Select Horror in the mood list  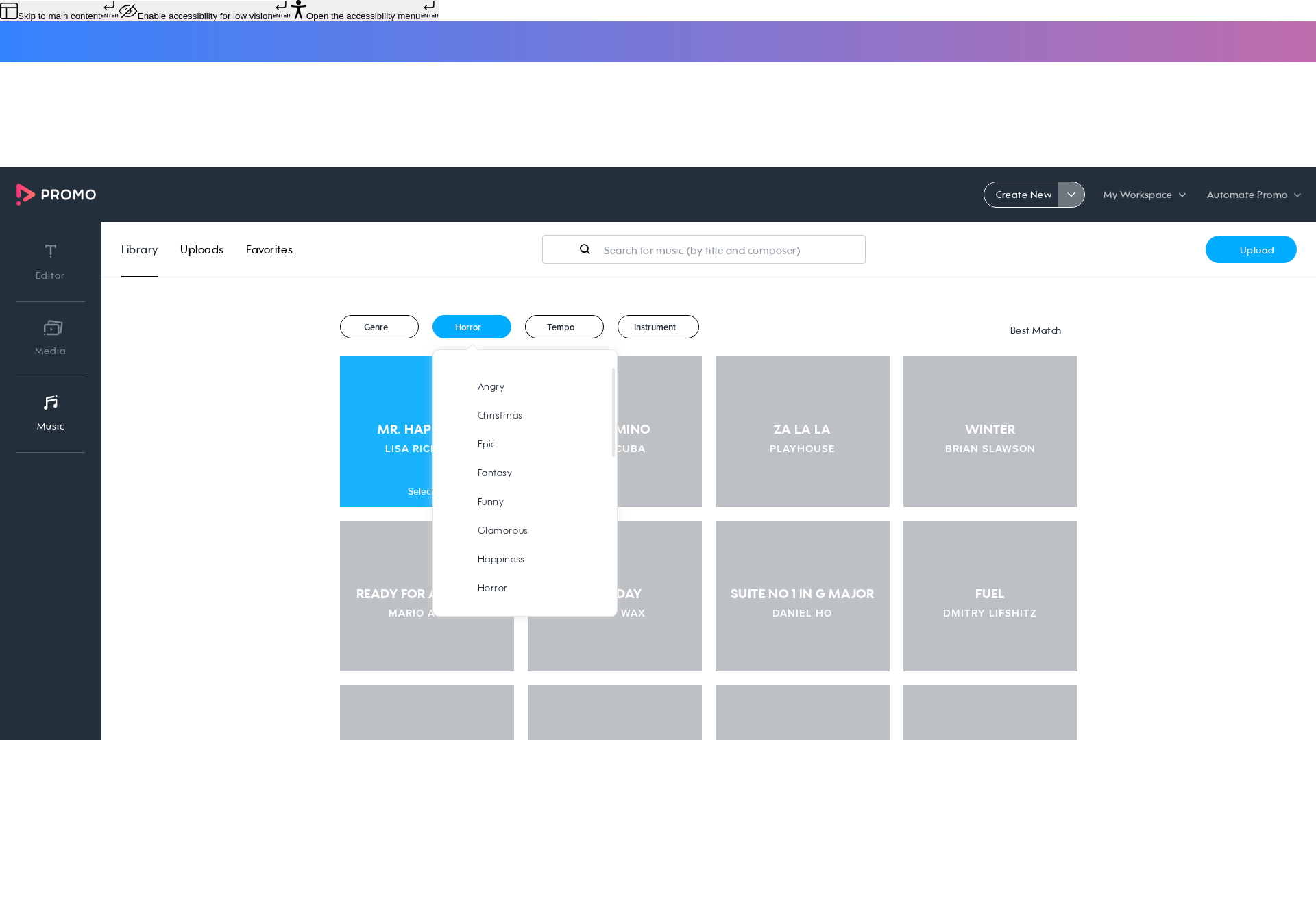pos(492,588)
